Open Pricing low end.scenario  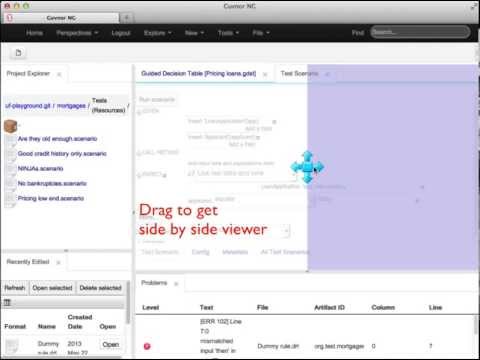51,199
